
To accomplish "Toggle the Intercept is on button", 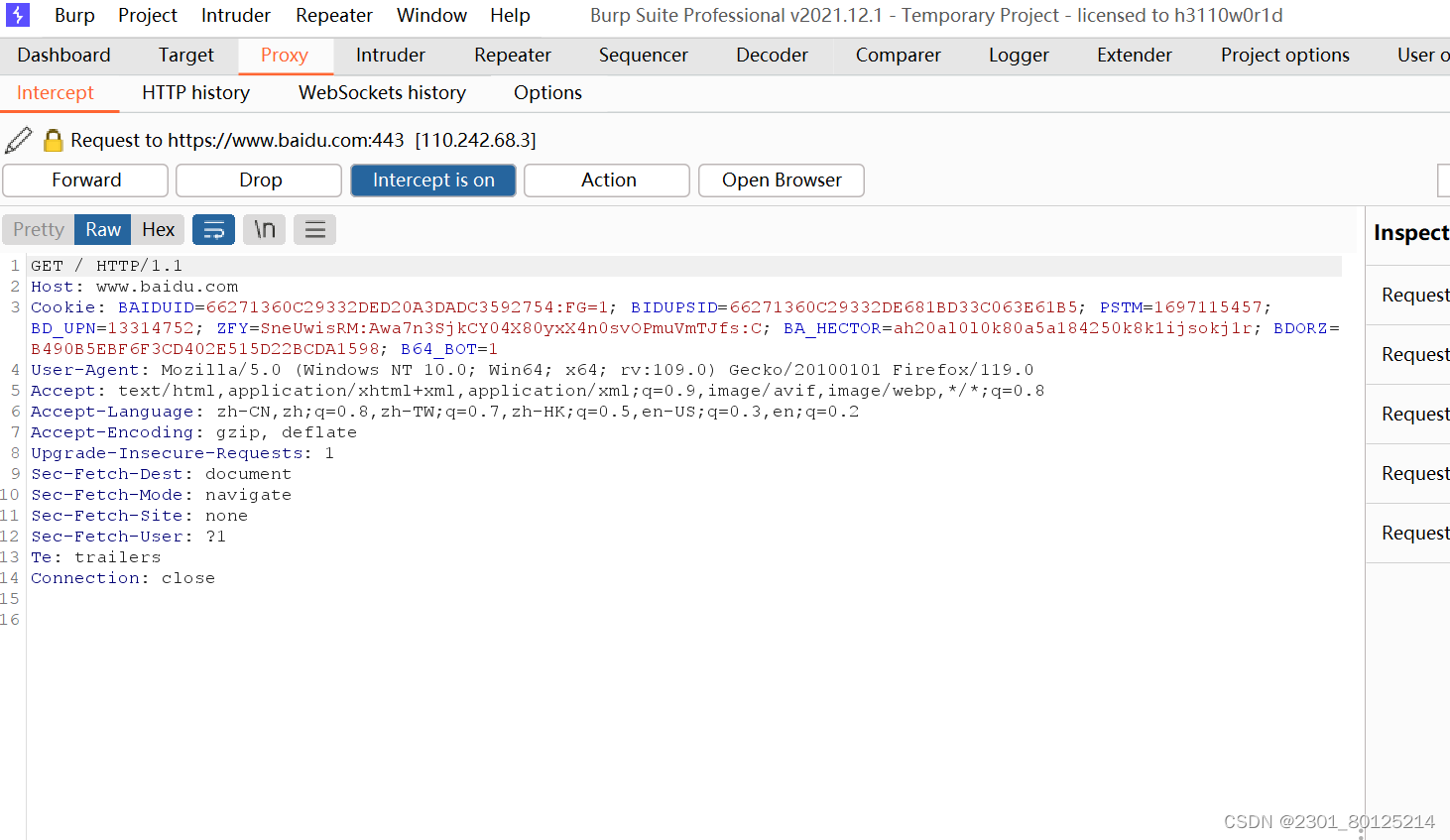I will point(433,180).
